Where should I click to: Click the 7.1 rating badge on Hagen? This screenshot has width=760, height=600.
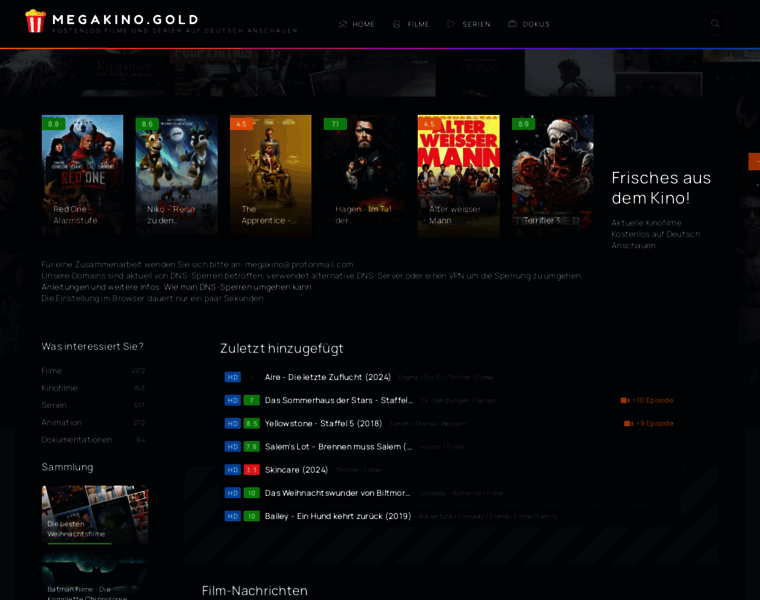(x=335, y=124)
